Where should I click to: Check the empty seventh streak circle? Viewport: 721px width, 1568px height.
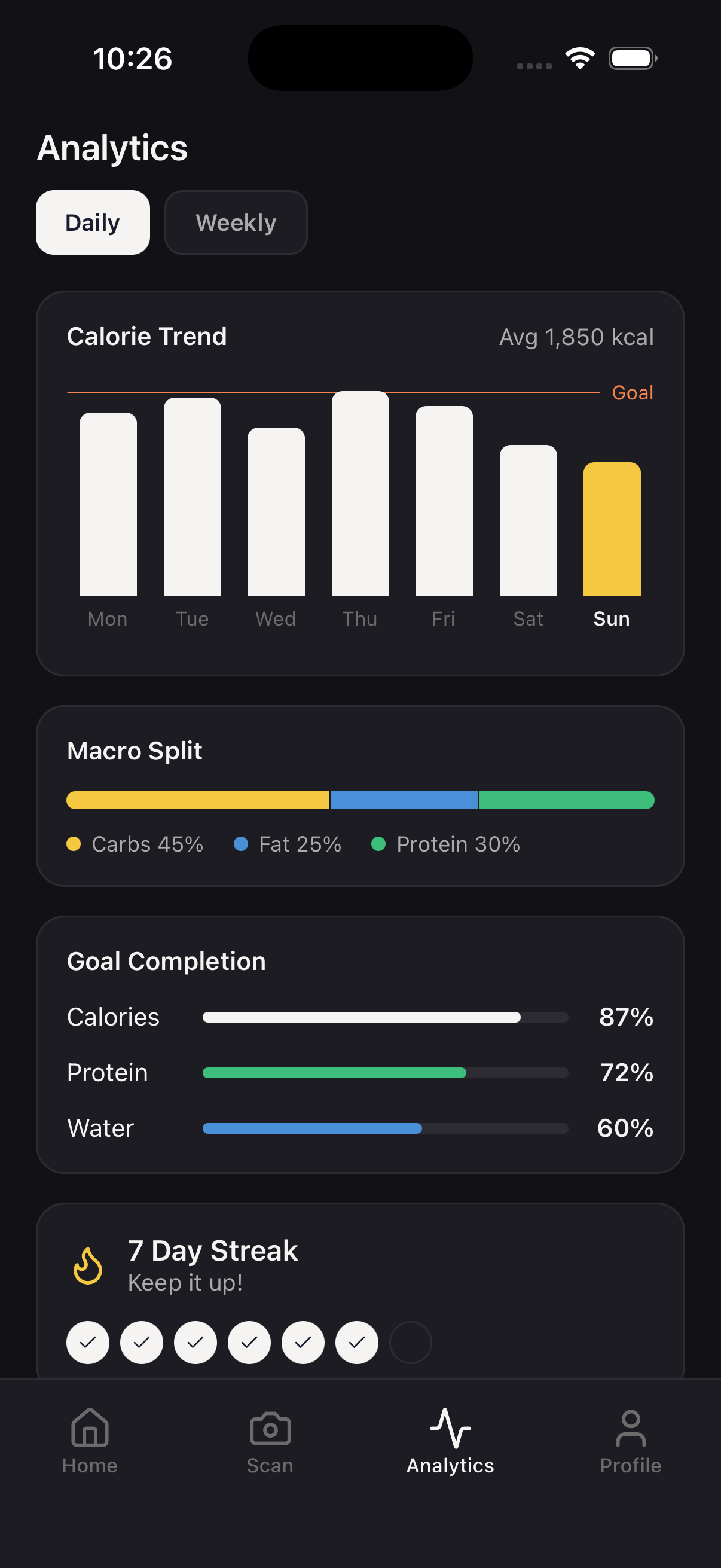[x=410, y=1342]
